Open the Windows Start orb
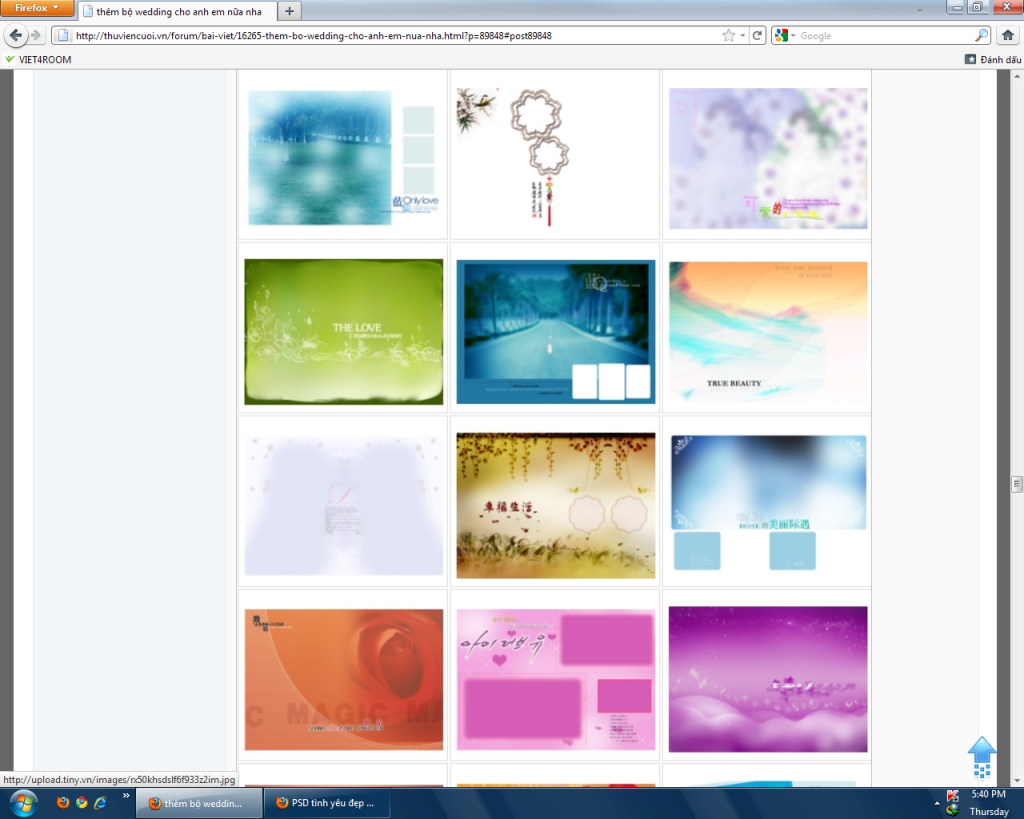This screenshot has height=819, width=1024. [x=23, y=803]
